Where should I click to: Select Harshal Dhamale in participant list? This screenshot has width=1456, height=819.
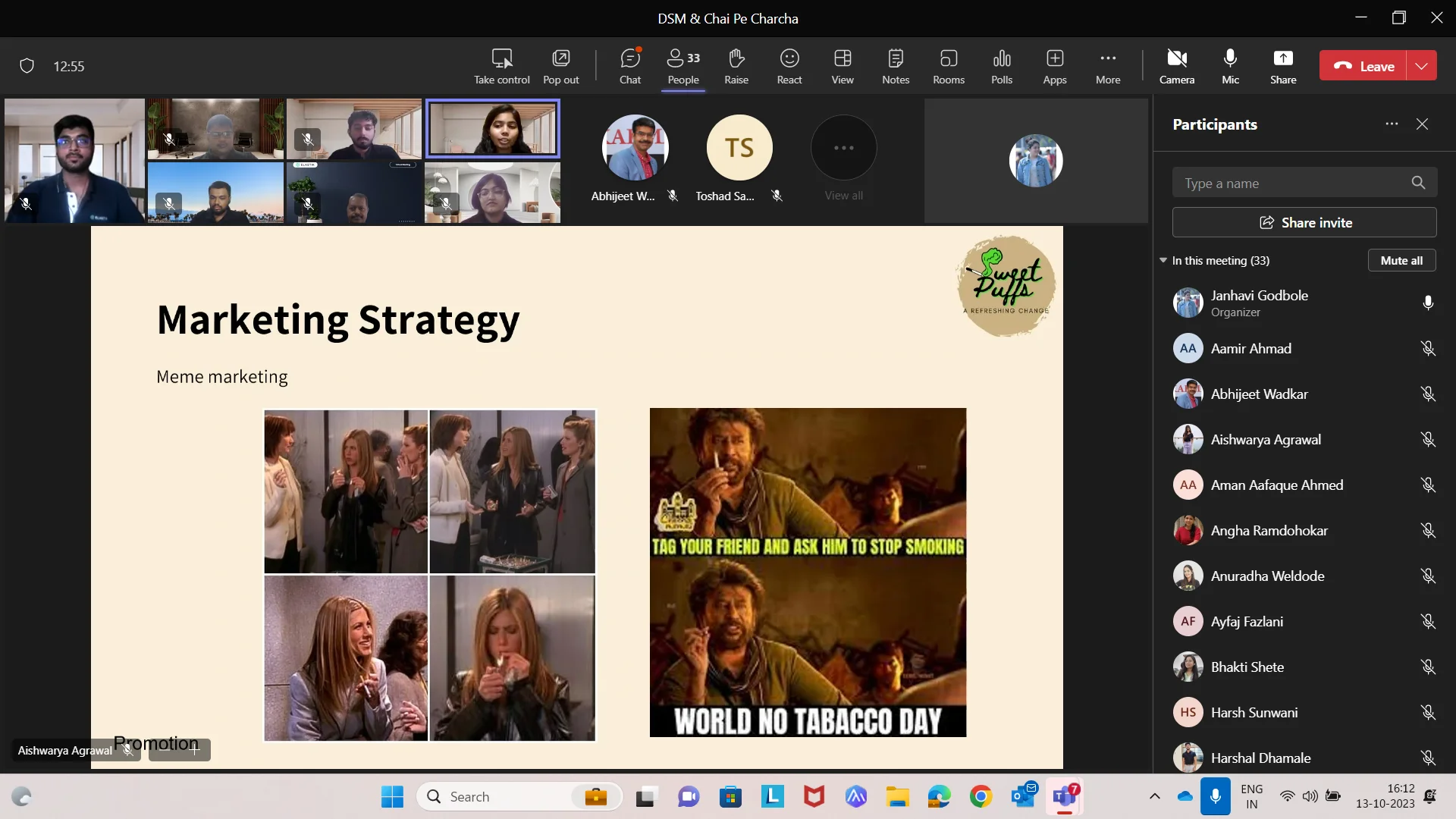pos(1304,758)
